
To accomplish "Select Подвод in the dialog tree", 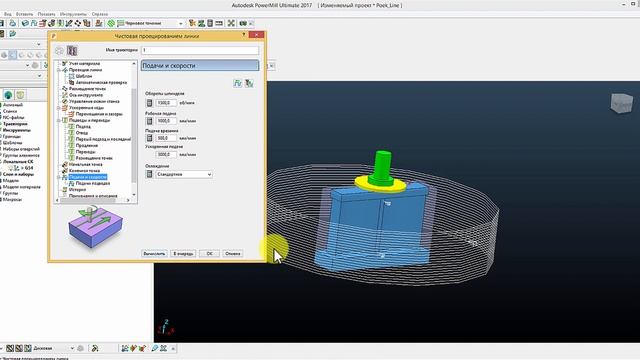I will coord(83,127).
